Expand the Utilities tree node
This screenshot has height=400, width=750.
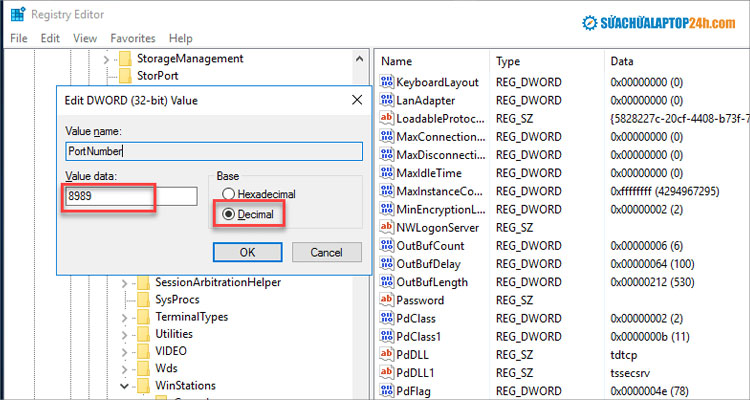click(x=124, y=334)
